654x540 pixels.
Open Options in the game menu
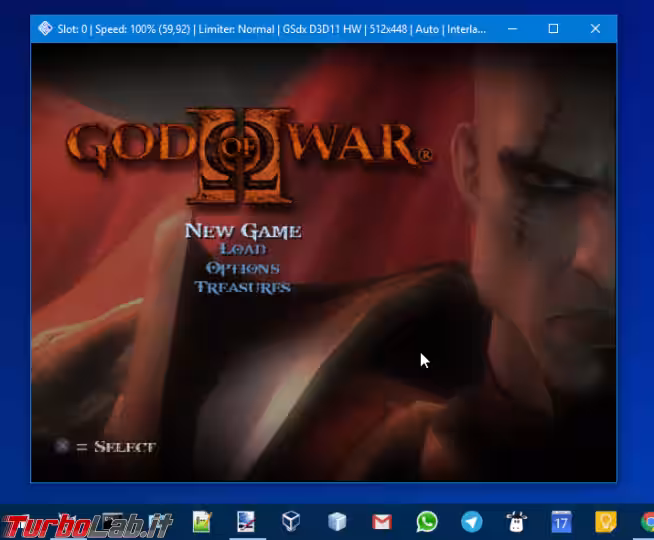tap(243, 268)
